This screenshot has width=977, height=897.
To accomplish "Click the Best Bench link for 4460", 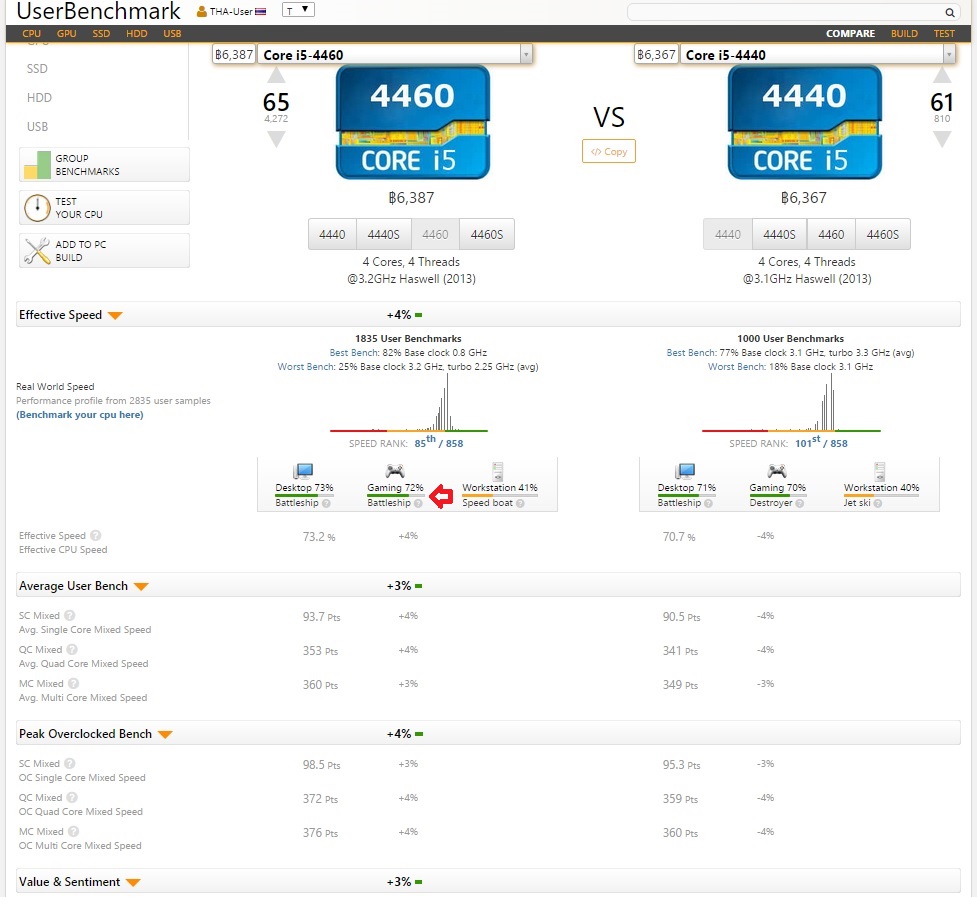I will (354, 353).
